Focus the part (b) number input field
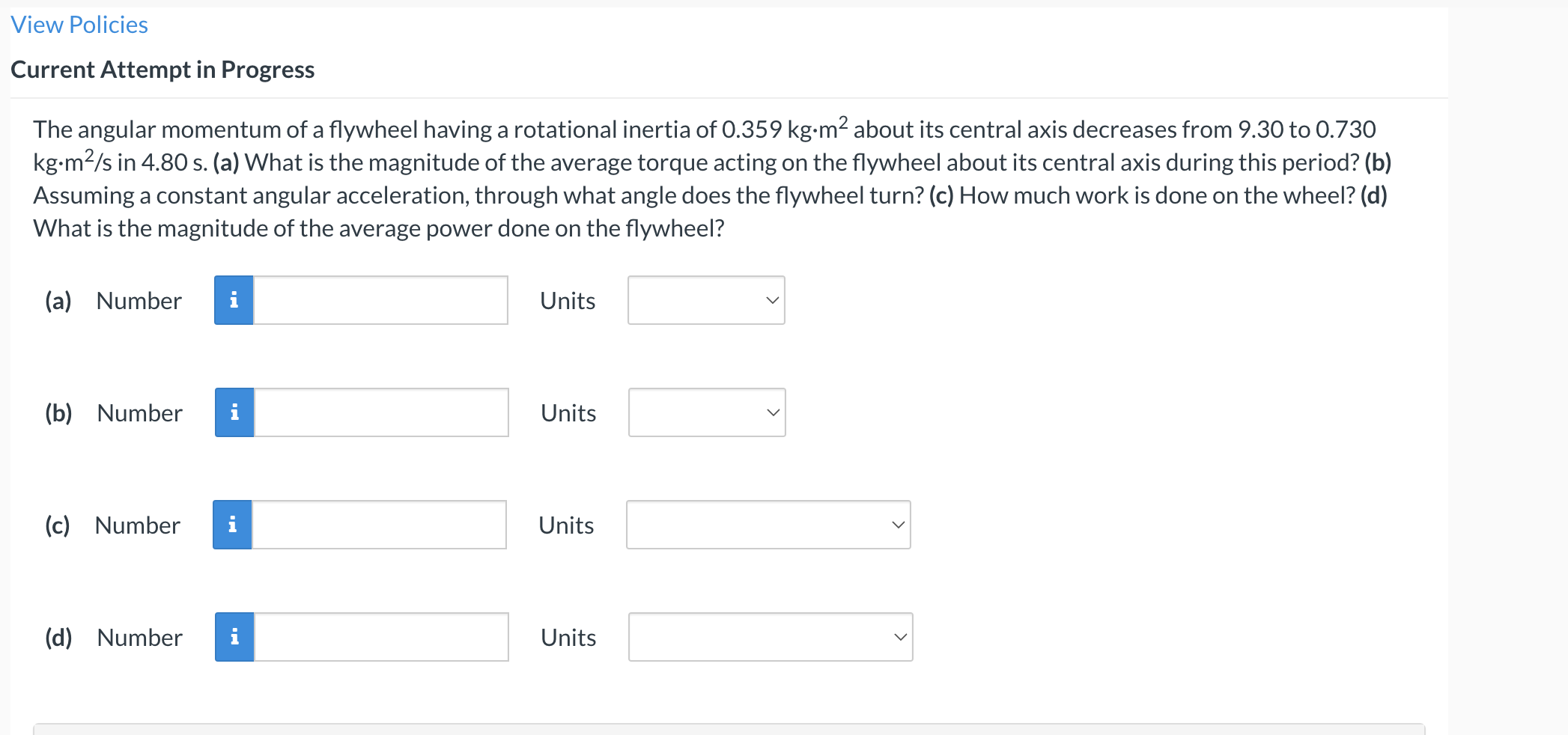Viewport: 1568px width, 735px height. [381, 412]
